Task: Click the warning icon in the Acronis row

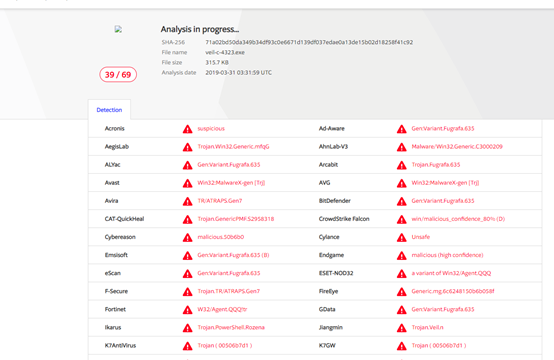Action: click(188, 129)
